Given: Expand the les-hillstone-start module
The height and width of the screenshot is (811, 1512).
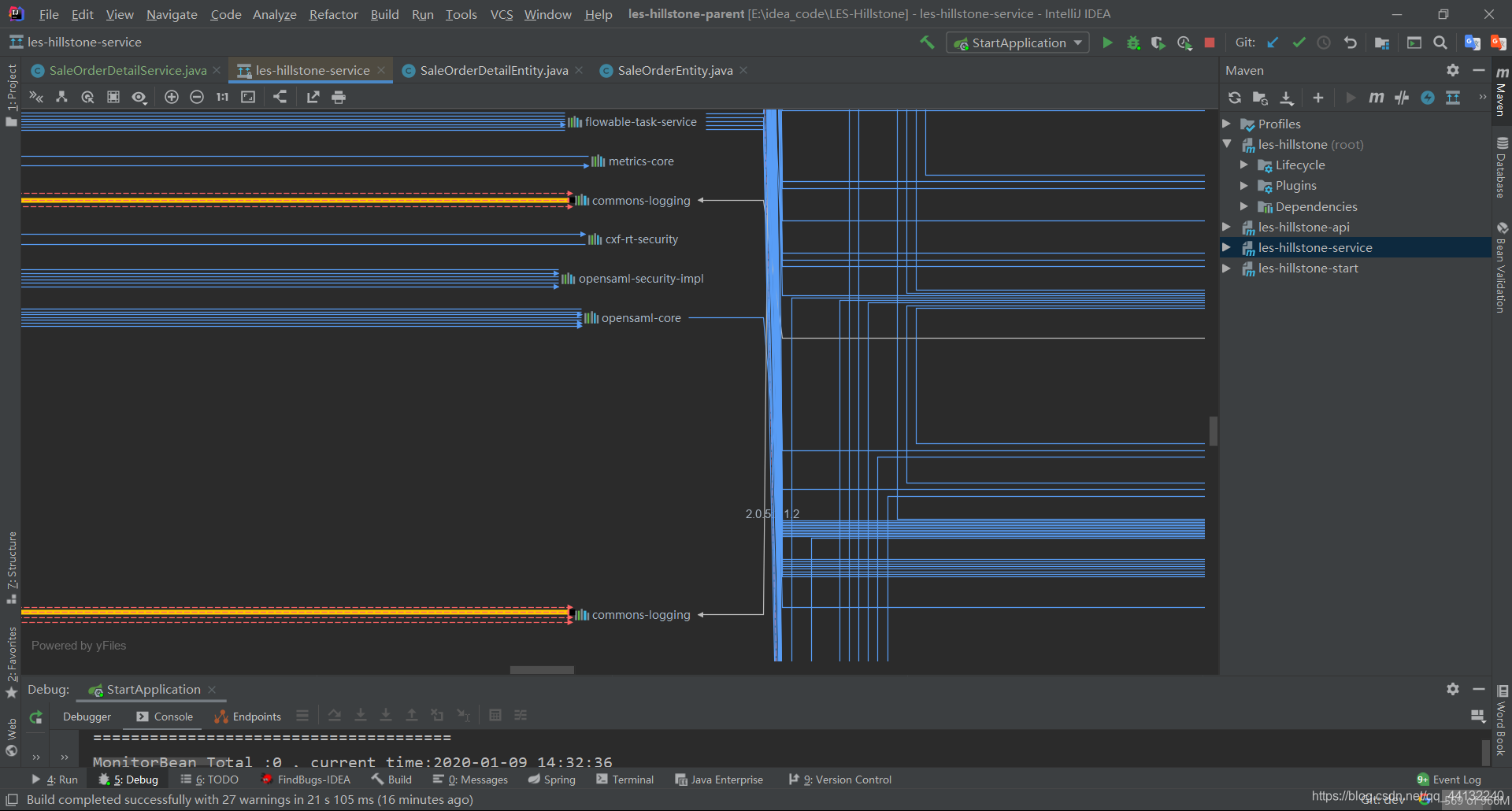Looking at the screenshot, I should [x=1226, y=268].
